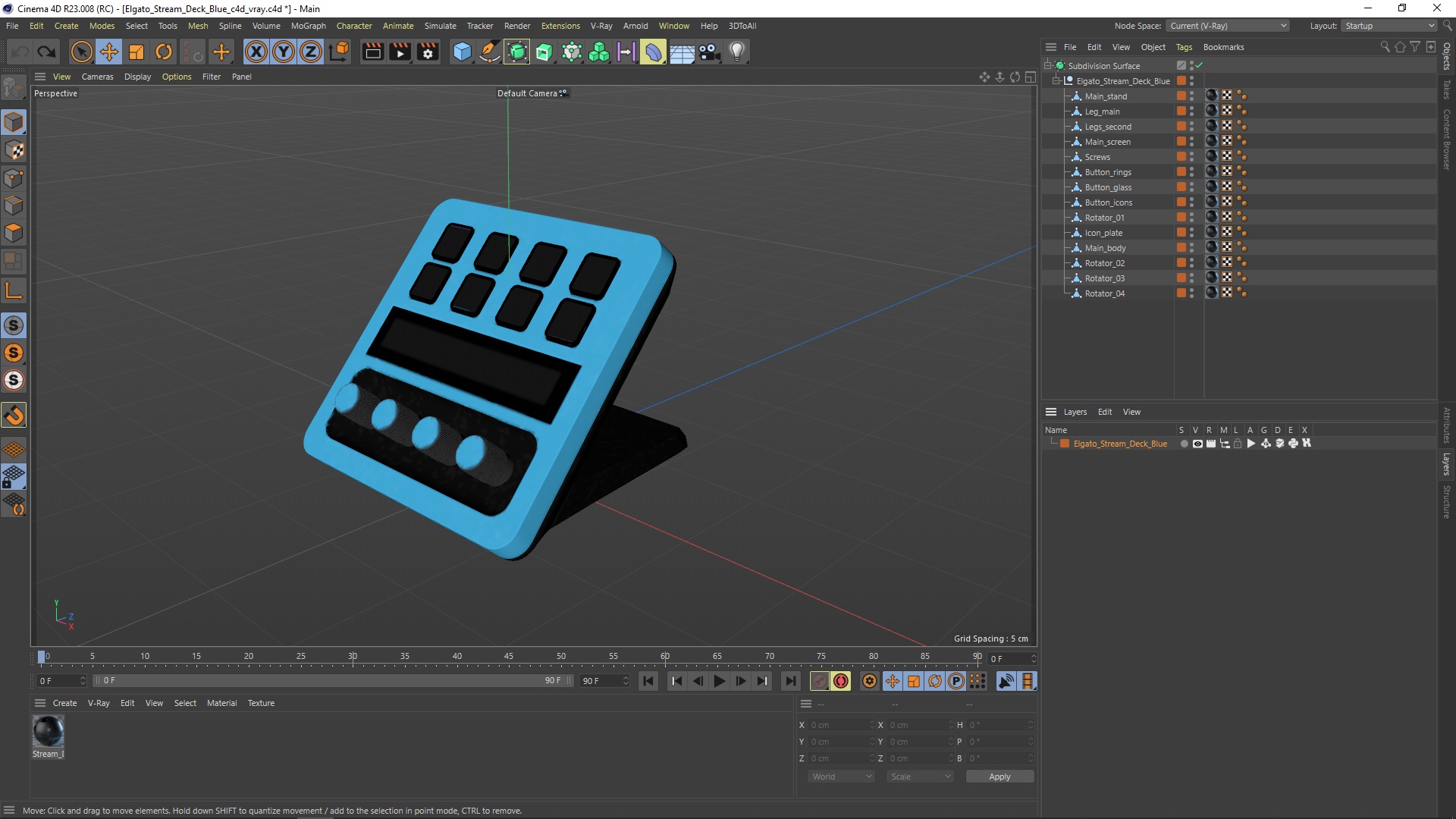
Task: Click Render View clapperboard icon
Action: (372, 52)
